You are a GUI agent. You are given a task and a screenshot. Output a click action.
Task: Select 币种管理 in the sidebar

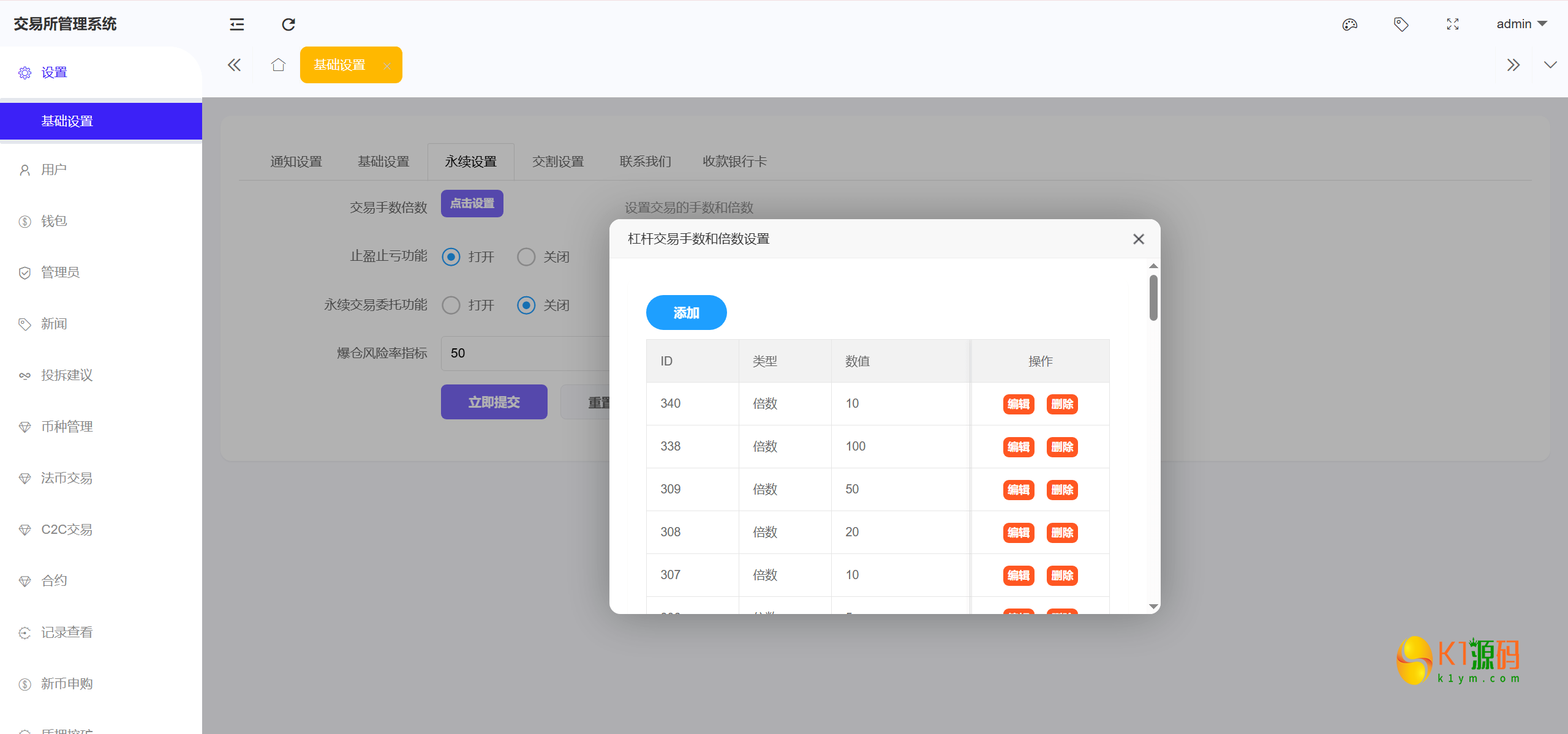(x=67, y=427)
